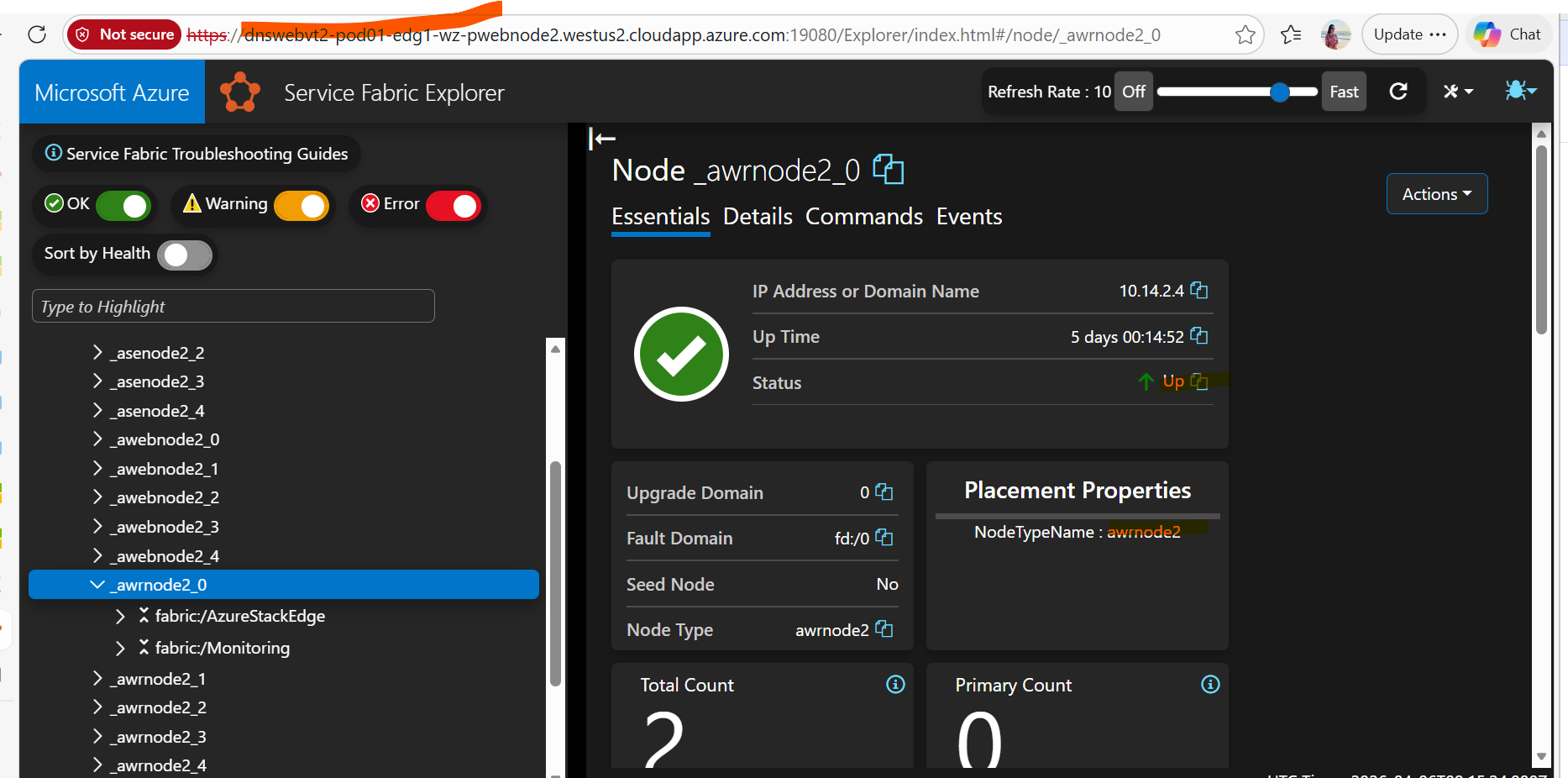
Task: Copy the Fault Domain value
Action: point(884,538)
